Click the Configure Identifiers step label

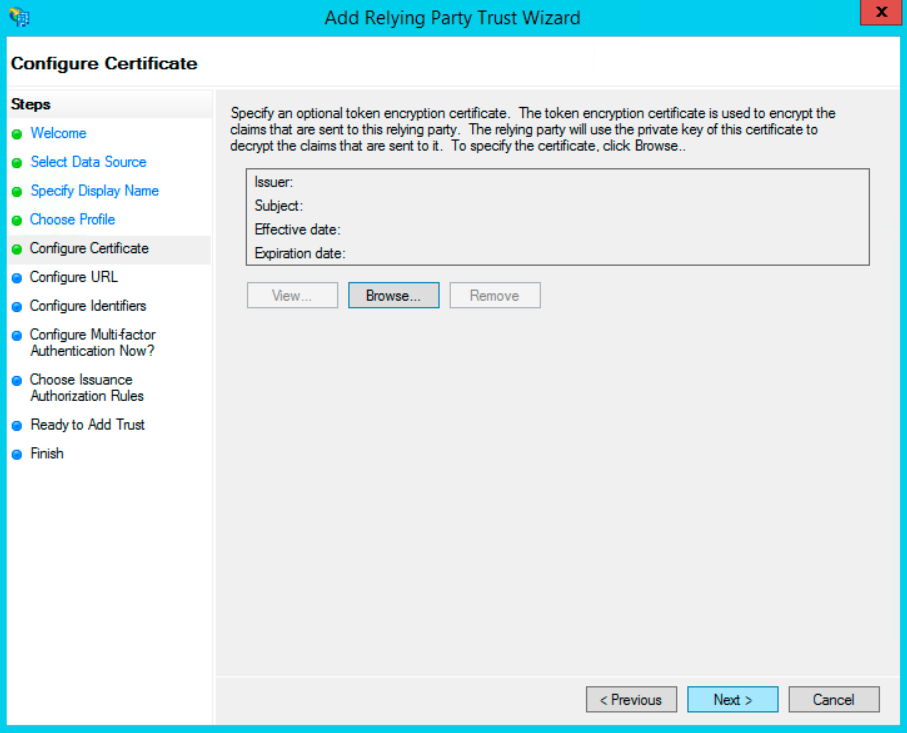88,306
